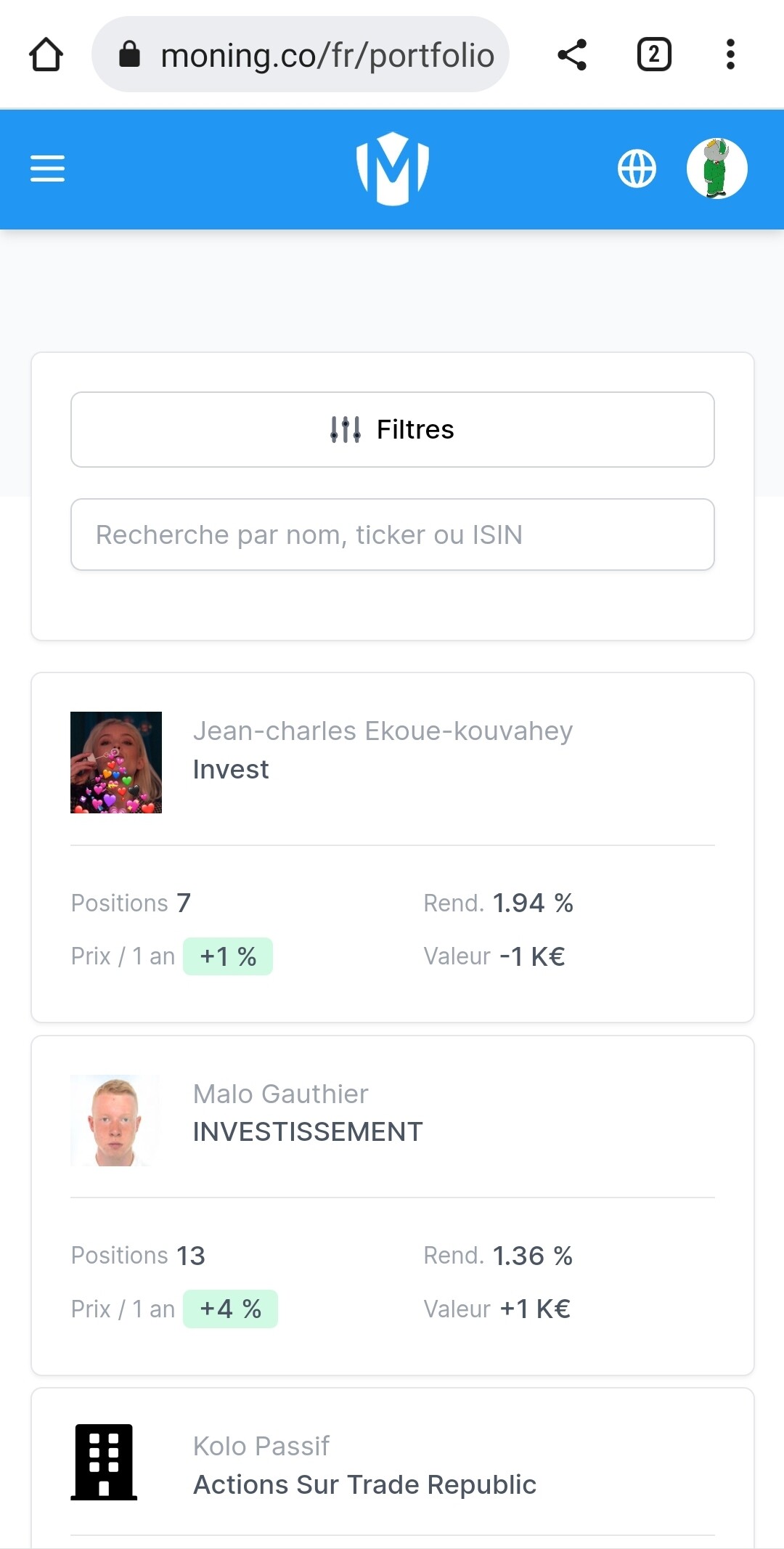Image resolution: width=784 pixels, height=1549 pixels.
Task: Open the INVESTISSEMENT portfolio link
Action: click(308, 1132)
